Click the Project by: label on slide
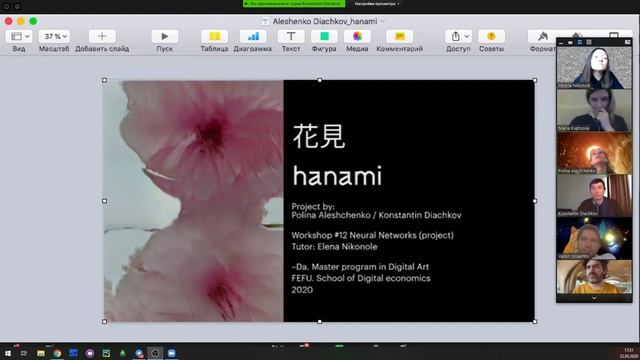640x360 pixels. [313, 206]
